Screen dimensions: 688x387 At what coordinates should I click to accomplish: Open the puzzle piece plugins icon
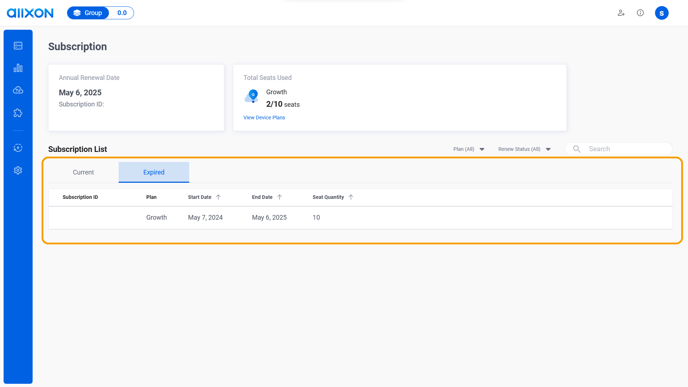click(18, 113)
